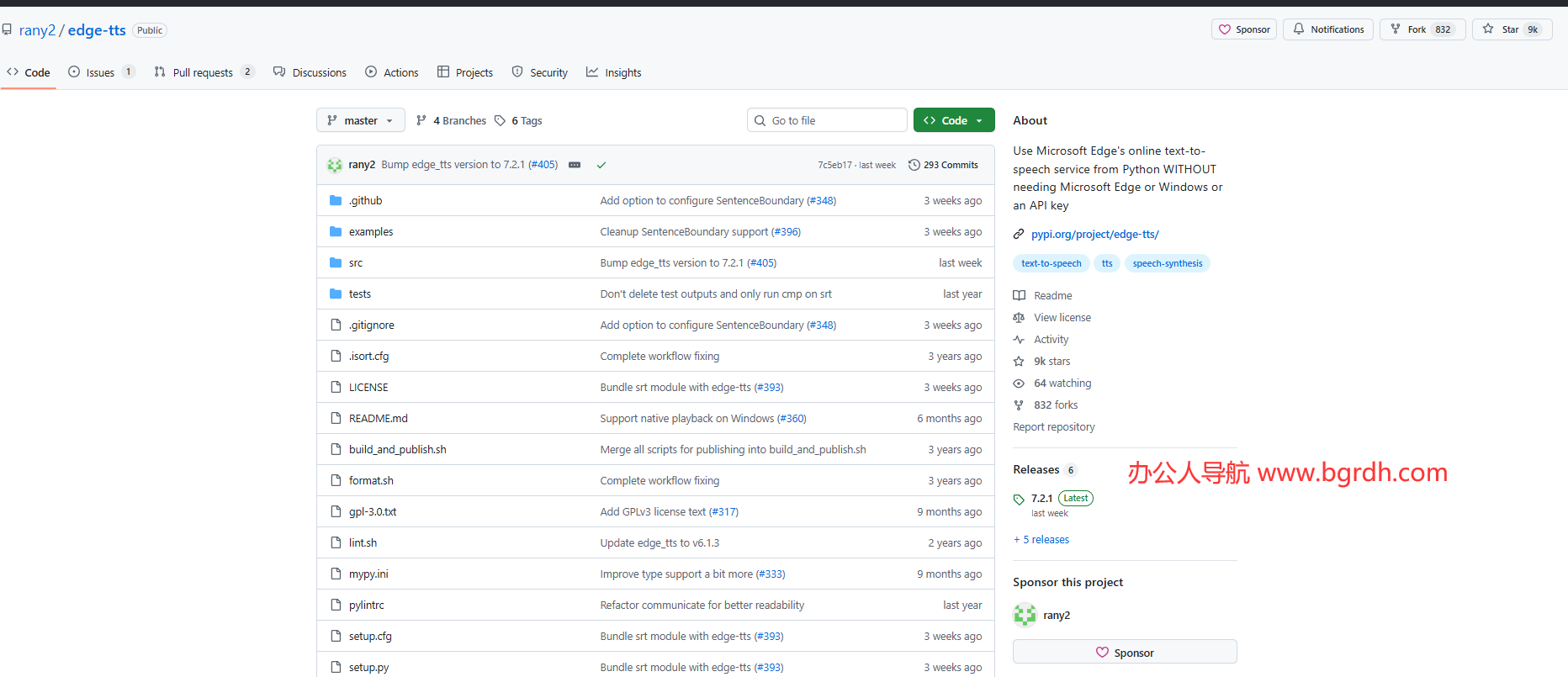The height and width of the screenshot is (677, 1568).
Task: Click the green check status icon on latest commit
Action: tap(601, 165)
